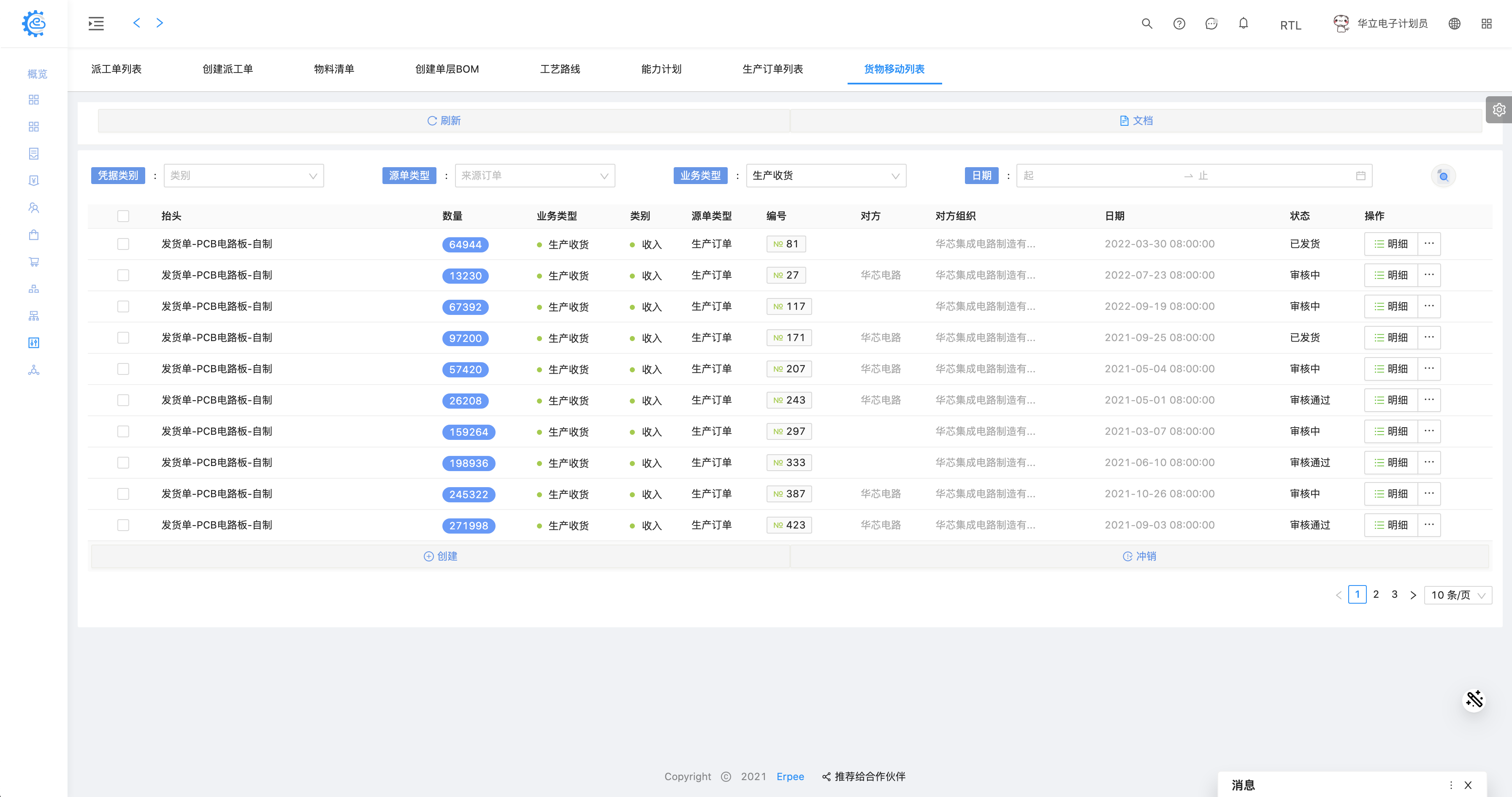Image resolution: width=1512 pixels, height=797 pixels.
Task: Switch to the 生产订单列表 tab
Action: tap(772, 69)
